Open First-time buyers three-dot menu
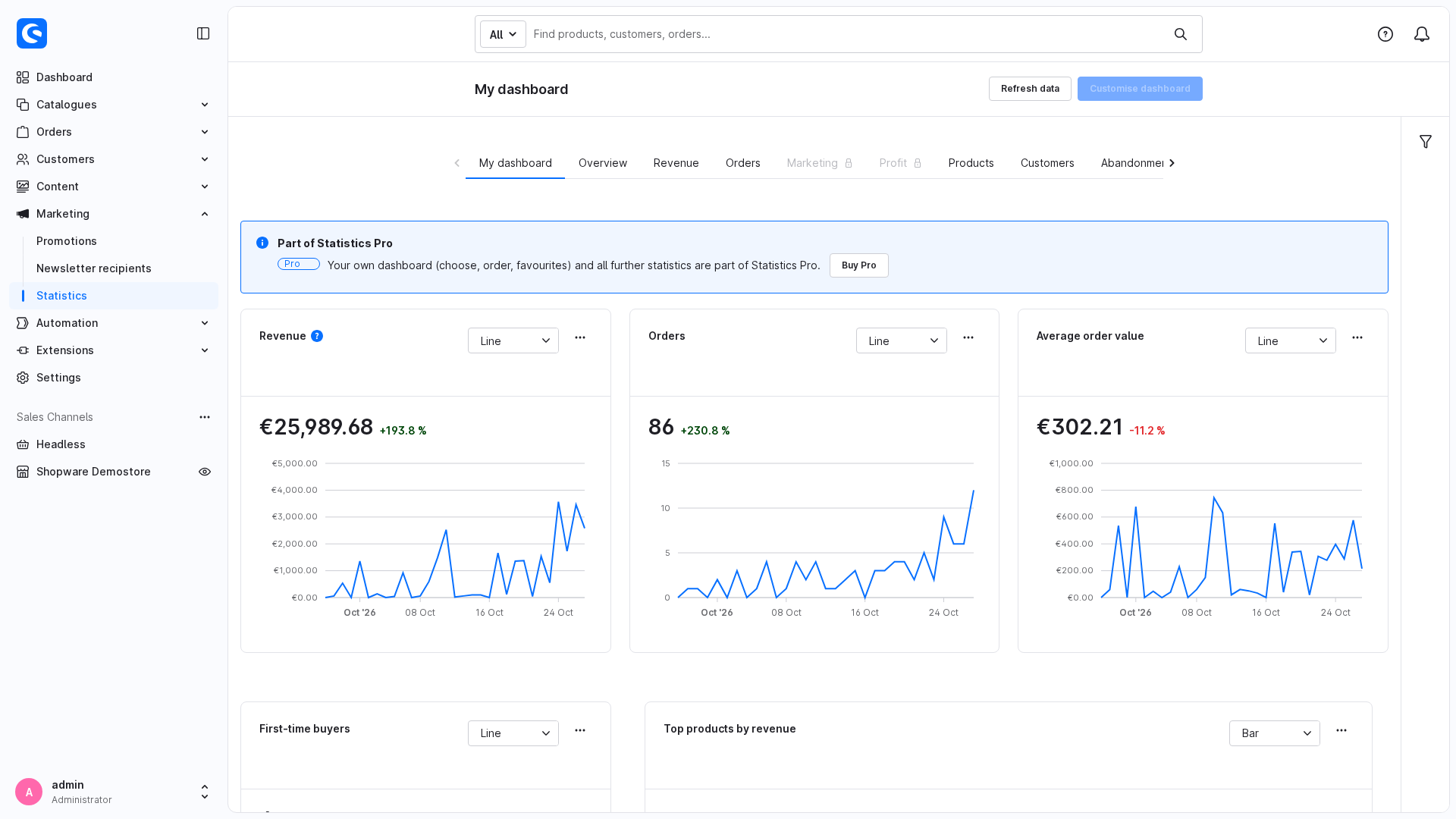The width and height of the screenshot is (1456, 819). click(x=580, y=730)
